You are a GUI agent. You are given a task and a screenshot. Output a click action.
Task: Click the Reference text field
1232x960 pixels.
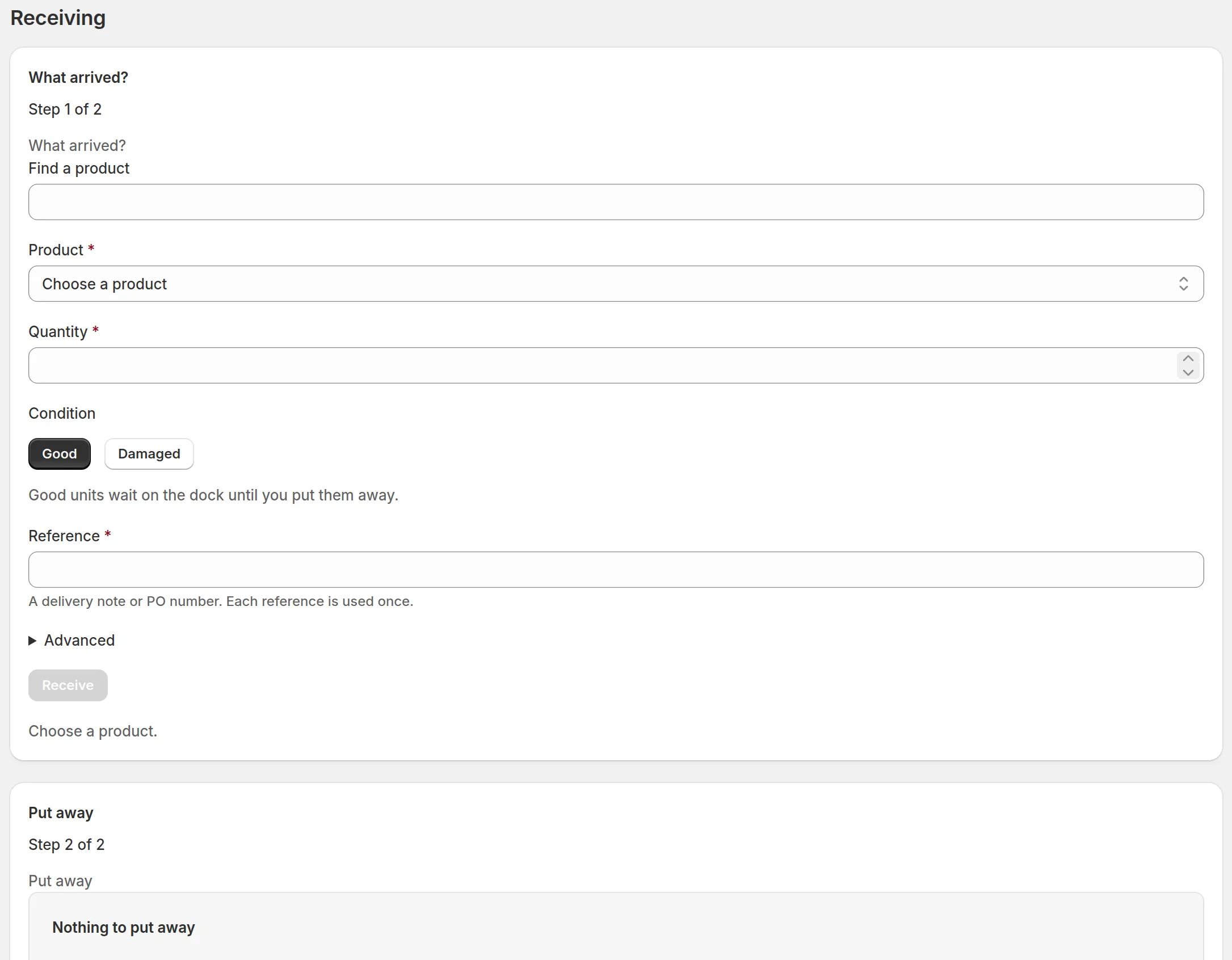pyautogui.click(x=616, y=570)
